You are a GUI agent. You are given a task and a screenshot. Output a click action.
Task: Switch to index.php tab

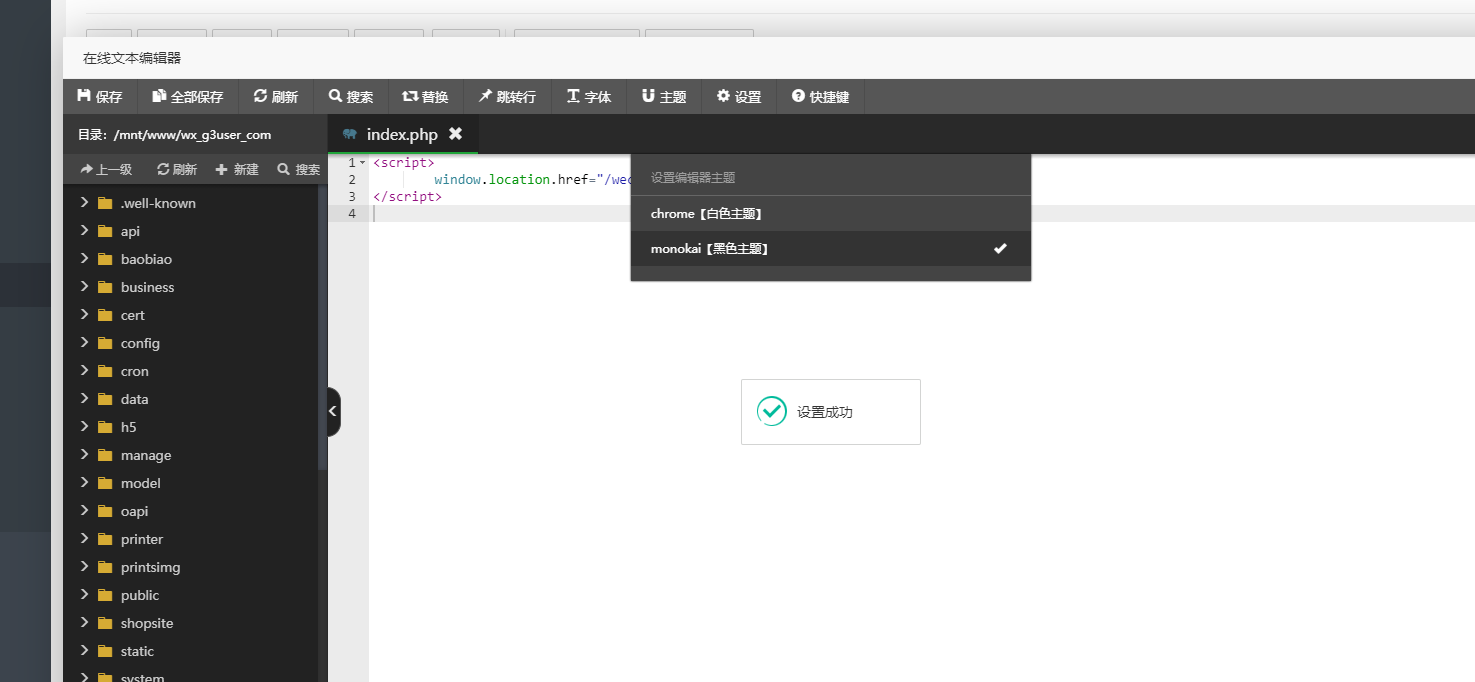coord(402,134)
